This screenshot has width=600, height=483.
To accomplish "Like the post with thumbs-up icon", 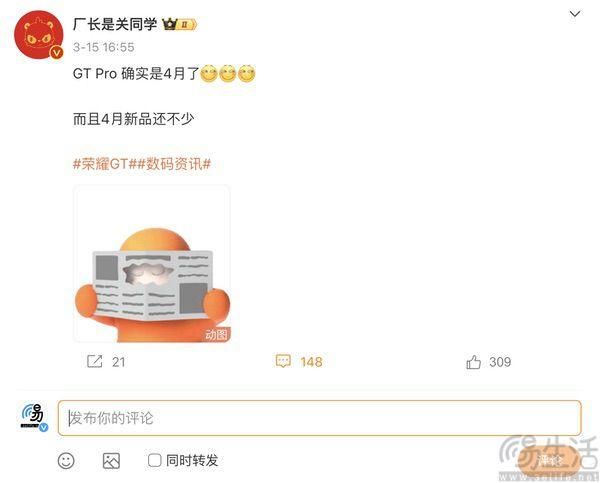I will point(473,362).
